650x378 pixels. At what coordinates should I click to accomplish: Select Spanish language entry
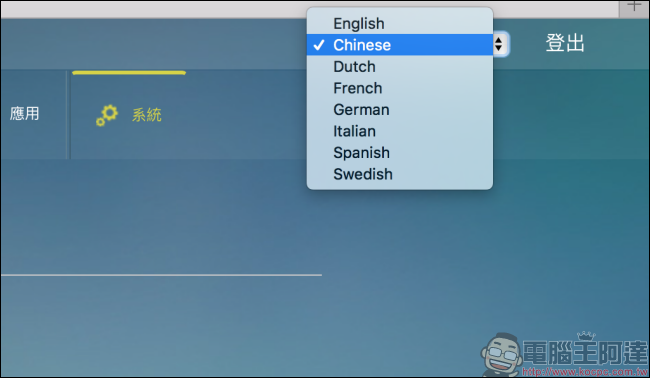pos(400,153)
